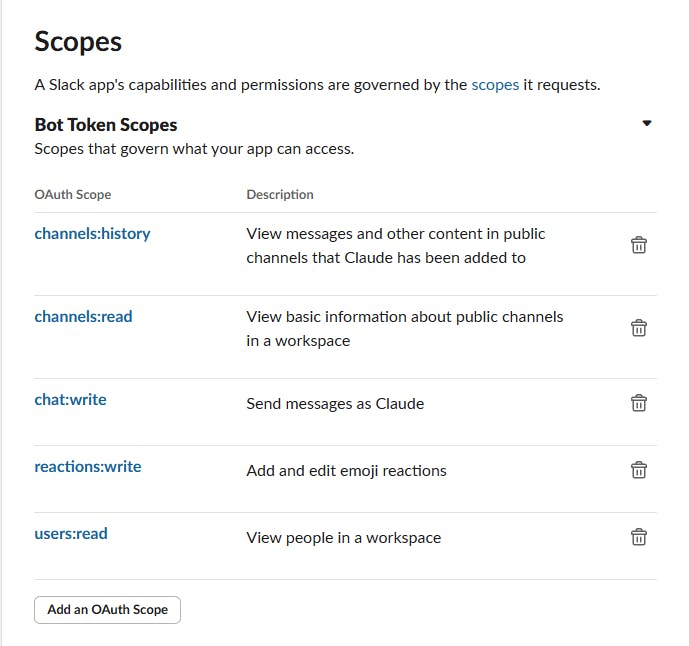Click the Bot Token Scopes heading
Viewport: 689px width, 646px height.
click(x=106, y=125)
